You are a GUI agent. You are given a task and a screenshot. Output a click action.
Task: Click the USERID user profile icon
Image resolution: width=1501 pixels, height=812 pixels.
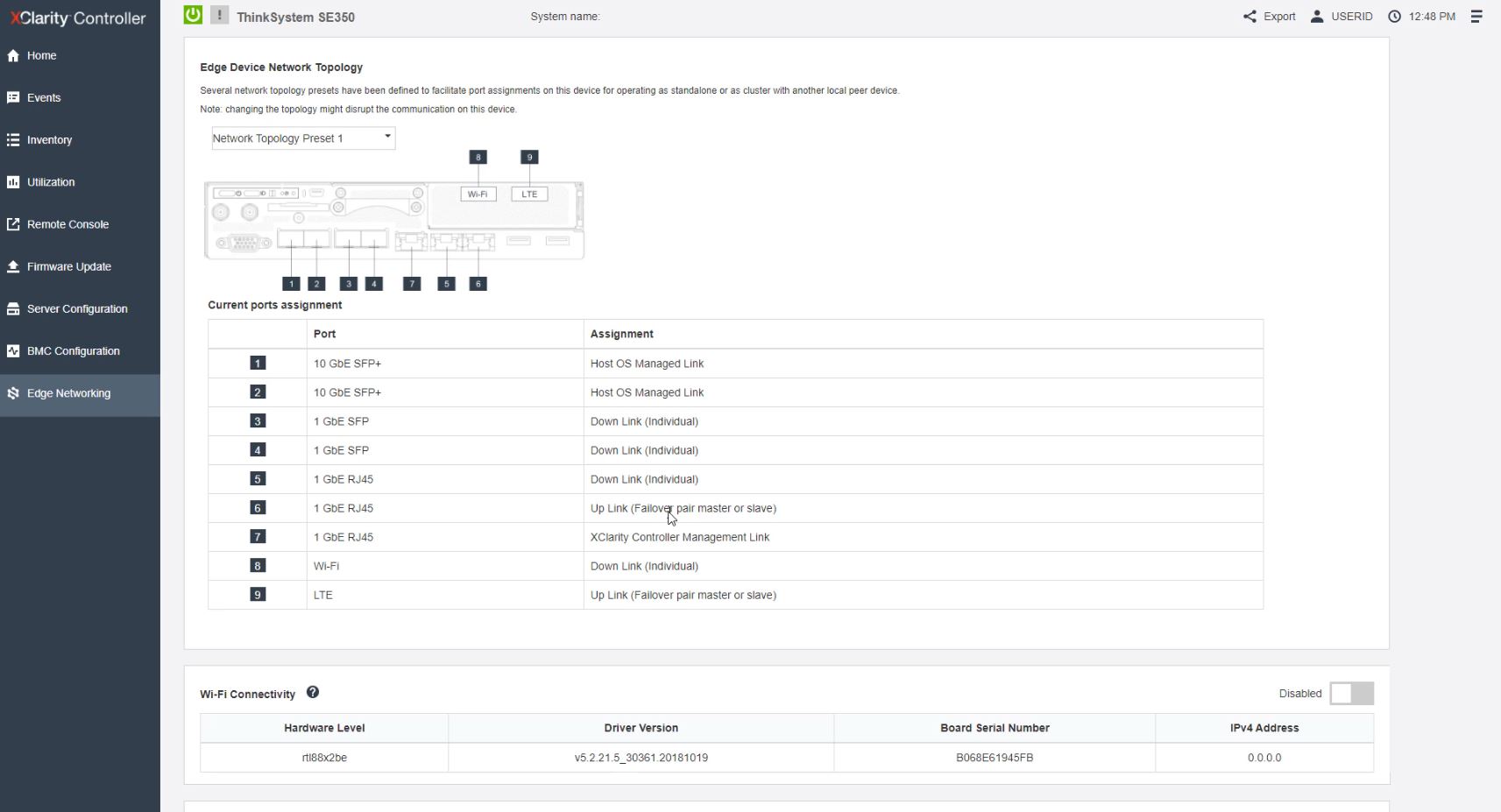[1316, 17]
